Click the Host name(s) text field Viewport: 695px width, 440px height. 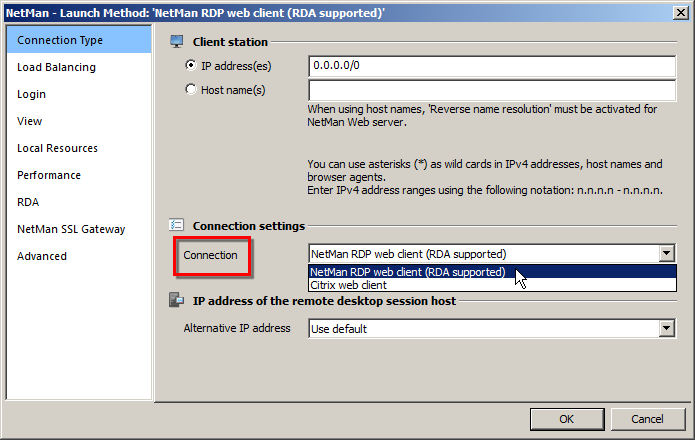(492, 90)
